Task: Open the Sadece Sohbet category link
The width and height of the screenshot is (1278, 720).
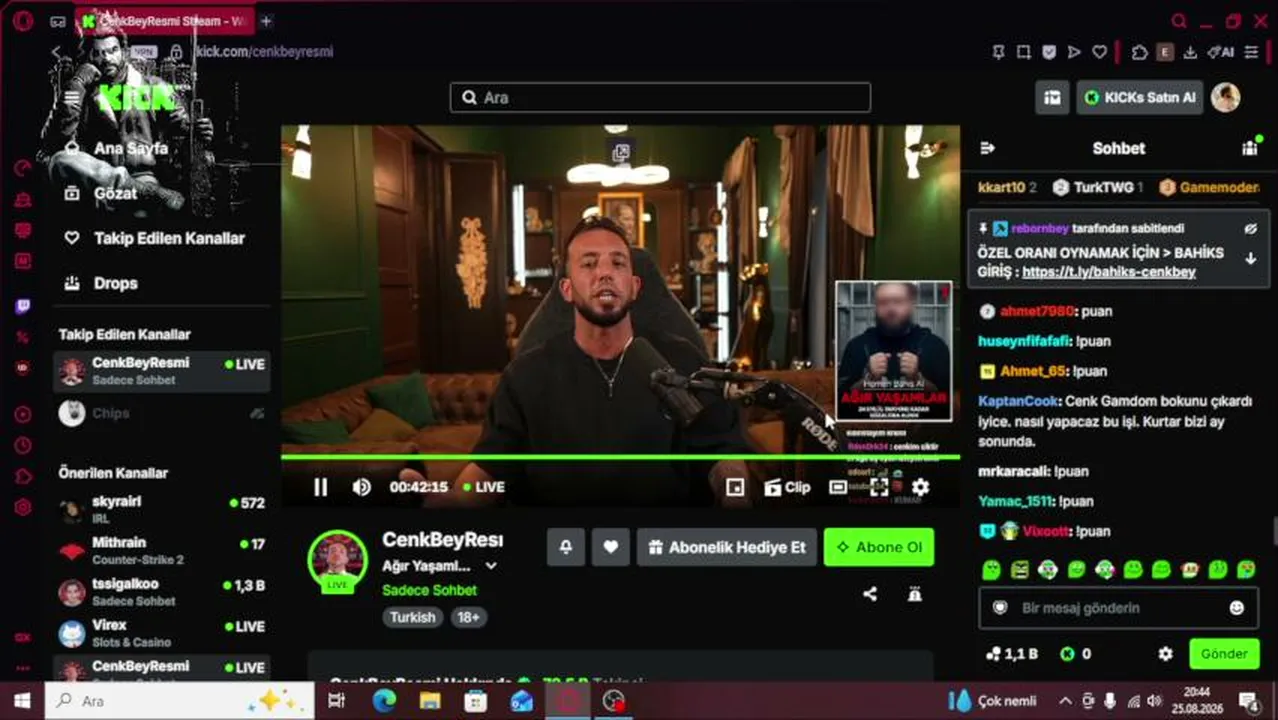Action: click(x=429, y=590)
